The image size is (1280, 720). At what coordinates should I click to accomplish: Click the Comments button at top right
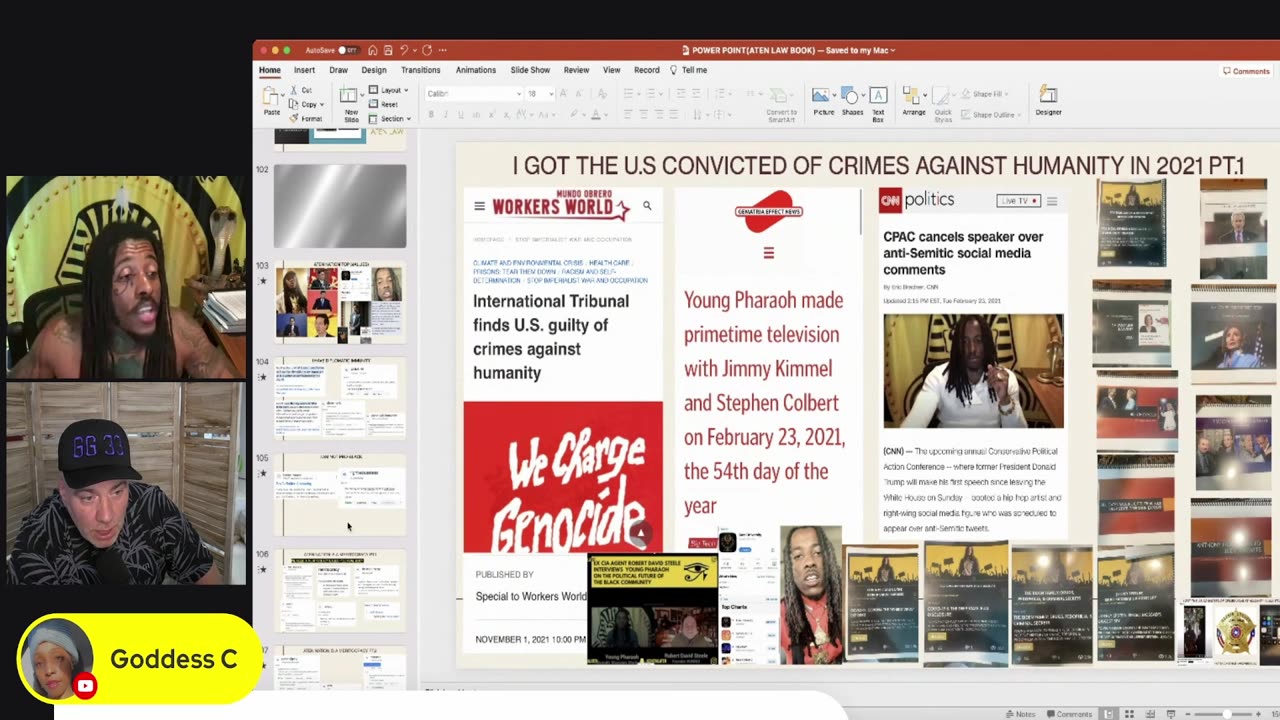point(1246,71)
